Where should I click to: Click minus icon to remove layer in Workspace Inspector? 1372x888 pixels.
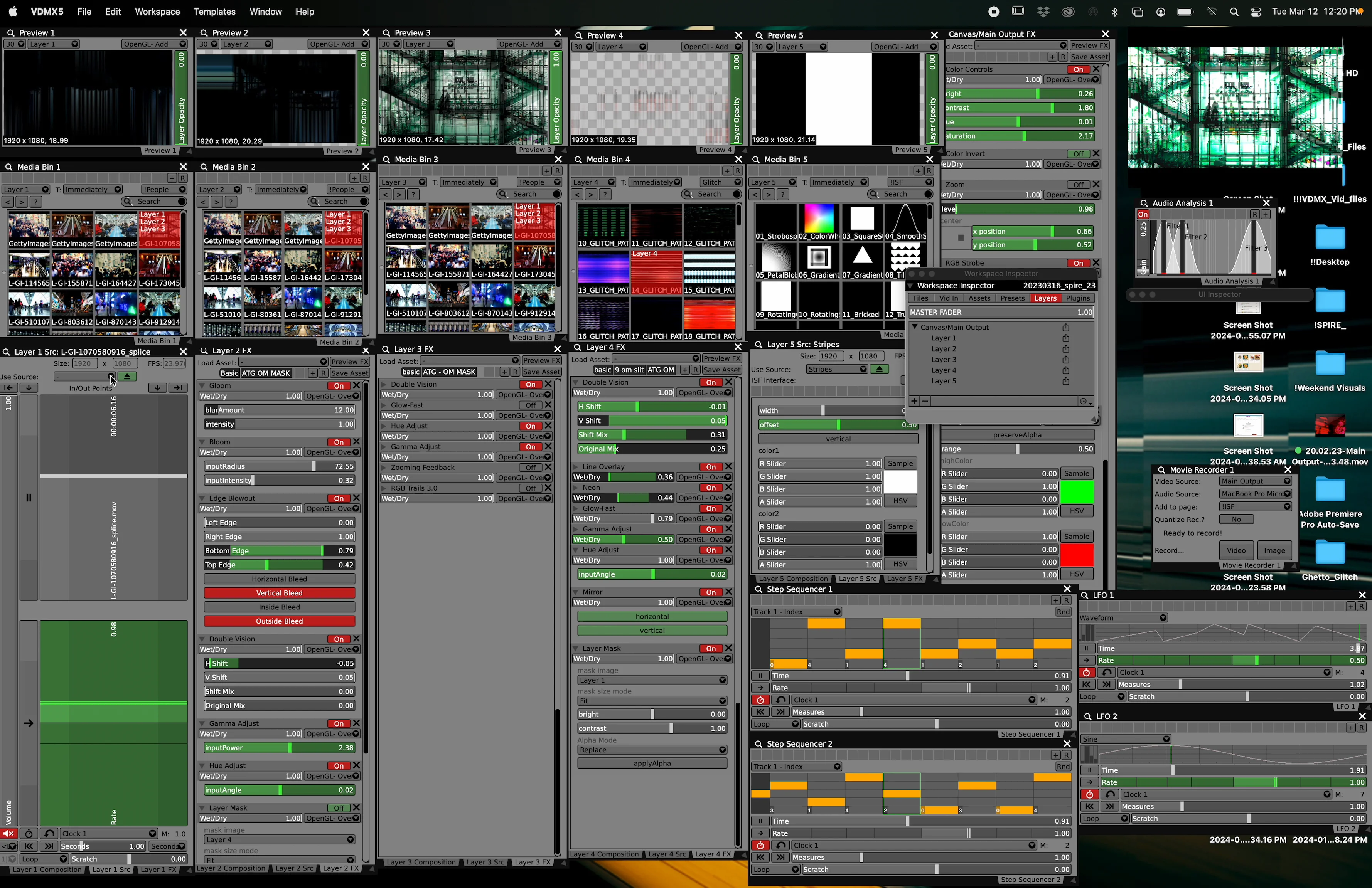pos(925,401)
